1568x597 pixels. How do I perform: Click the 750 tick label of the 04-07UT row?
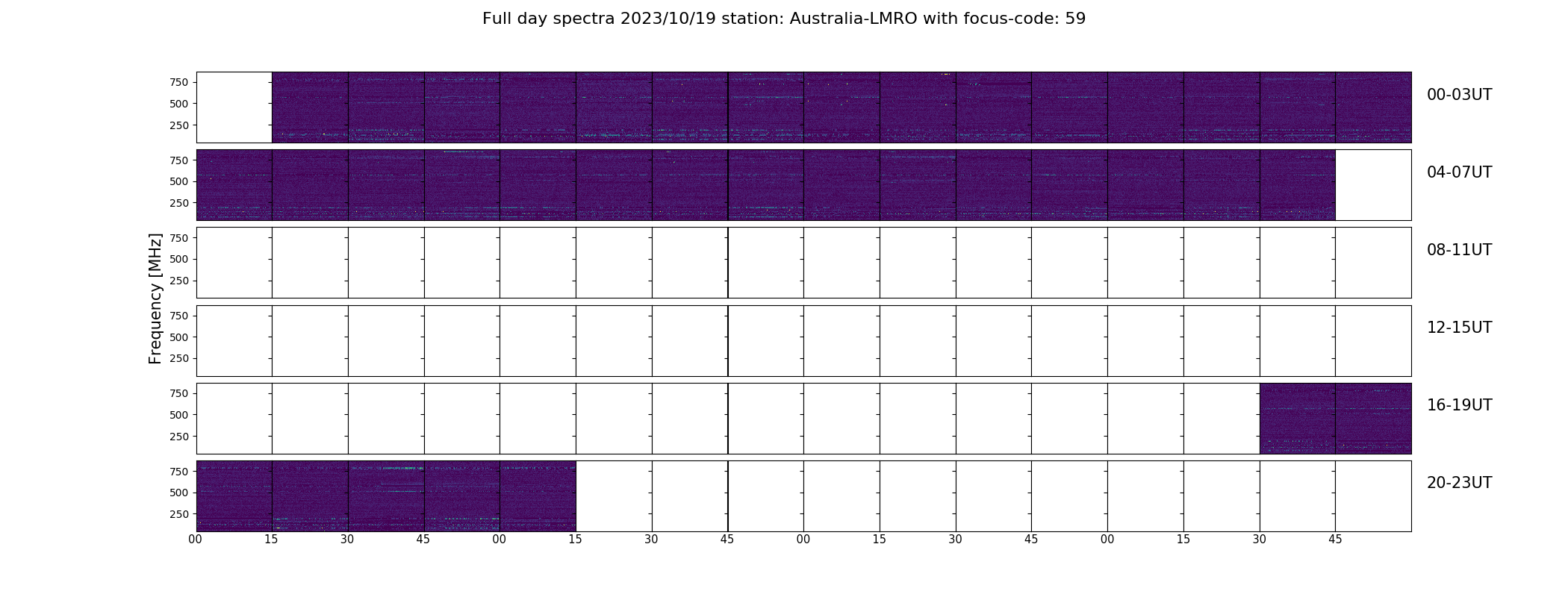(x=178, y=160)
